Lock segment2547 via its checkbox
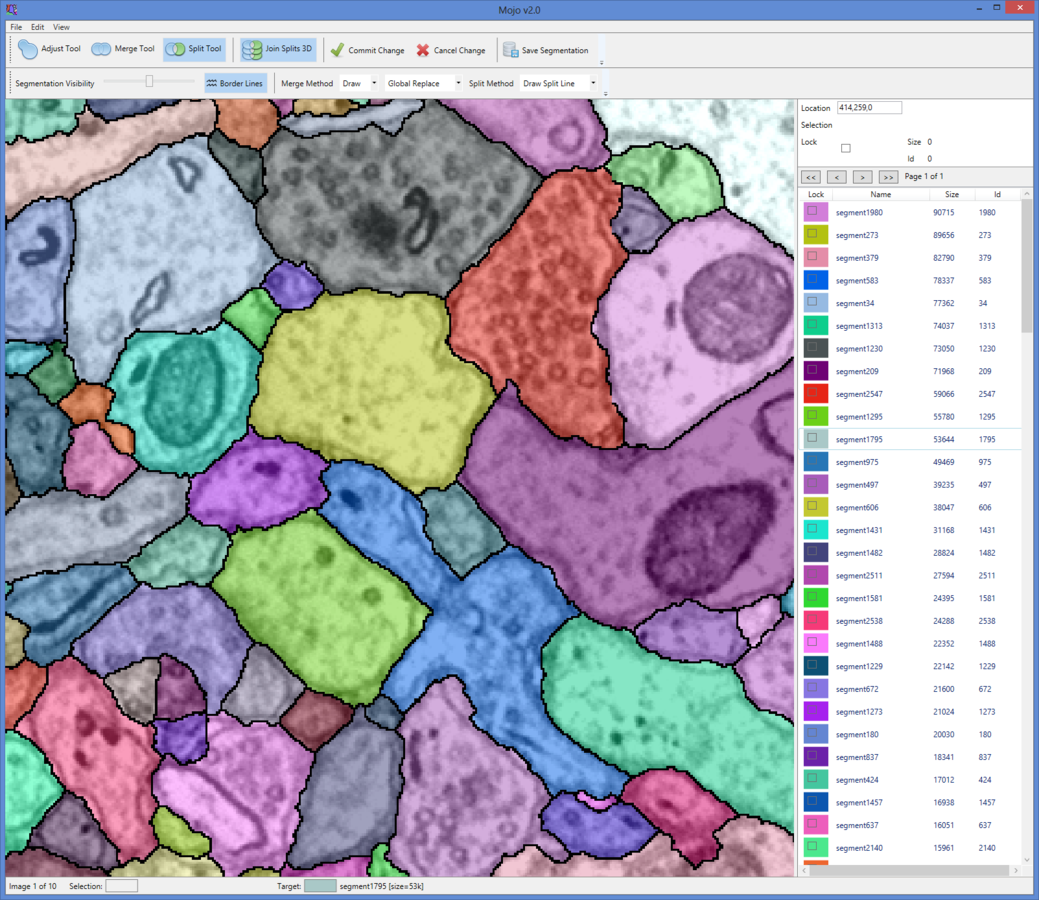This screenshot has height=900, width=1039. [x=812, y=392]
